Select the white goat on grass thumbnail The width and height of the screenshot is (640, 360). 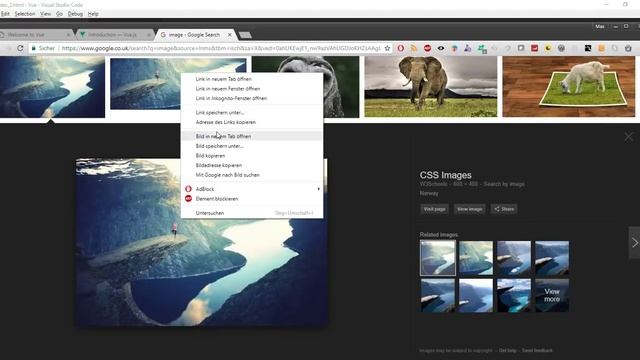(x=569, y=87)
